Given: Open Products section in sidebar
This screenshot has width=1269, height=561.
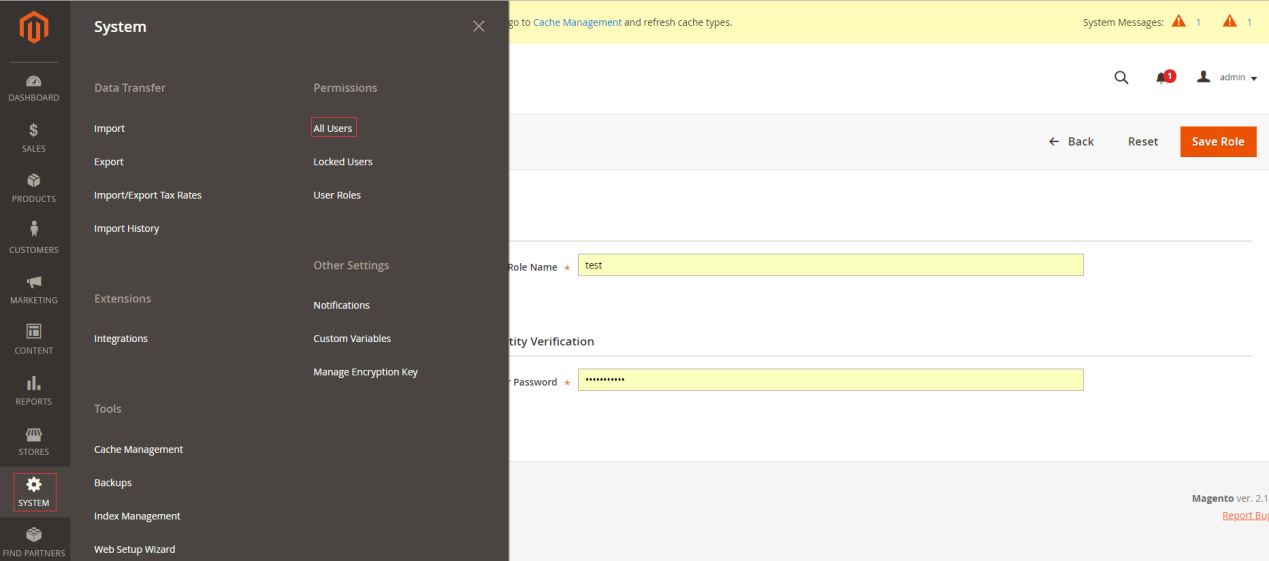Looking at the screenshot, I should click(34, 188).
